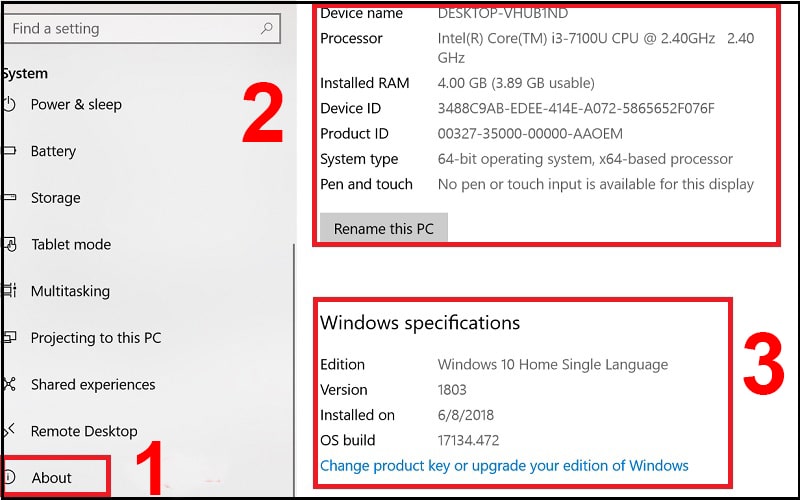Open Storage via its sidebar icon
Screen dimensions: 800x500
point(10,198)
